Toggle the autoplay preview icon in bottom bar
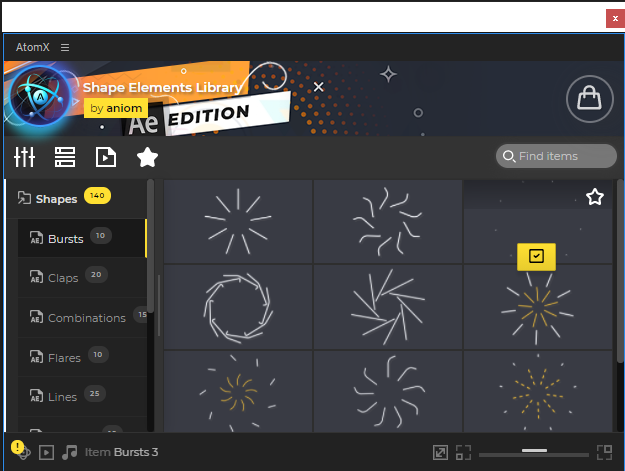 click(x=46, y=452)
